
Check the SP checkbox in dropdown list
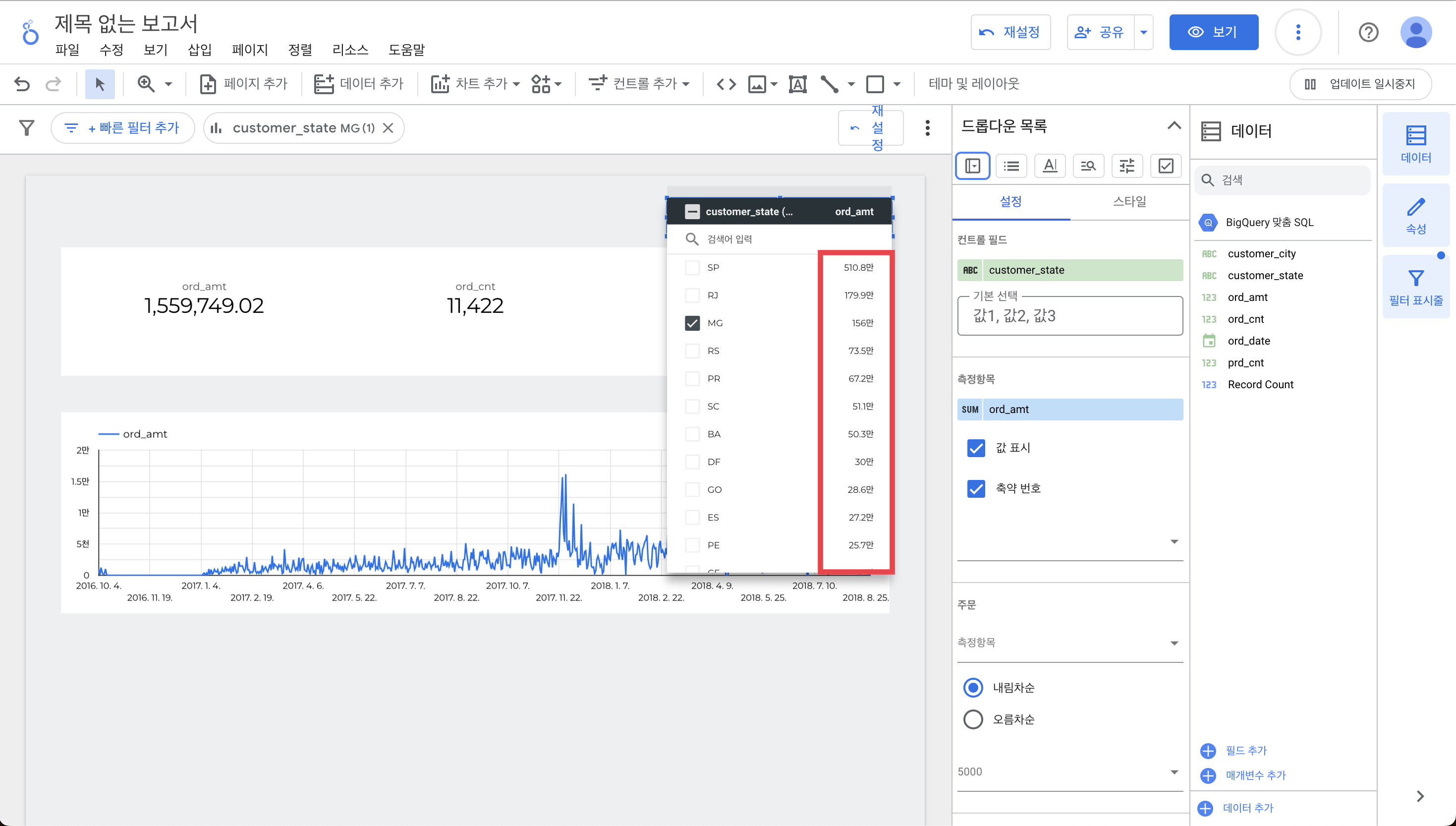click(x=692, y=267)
